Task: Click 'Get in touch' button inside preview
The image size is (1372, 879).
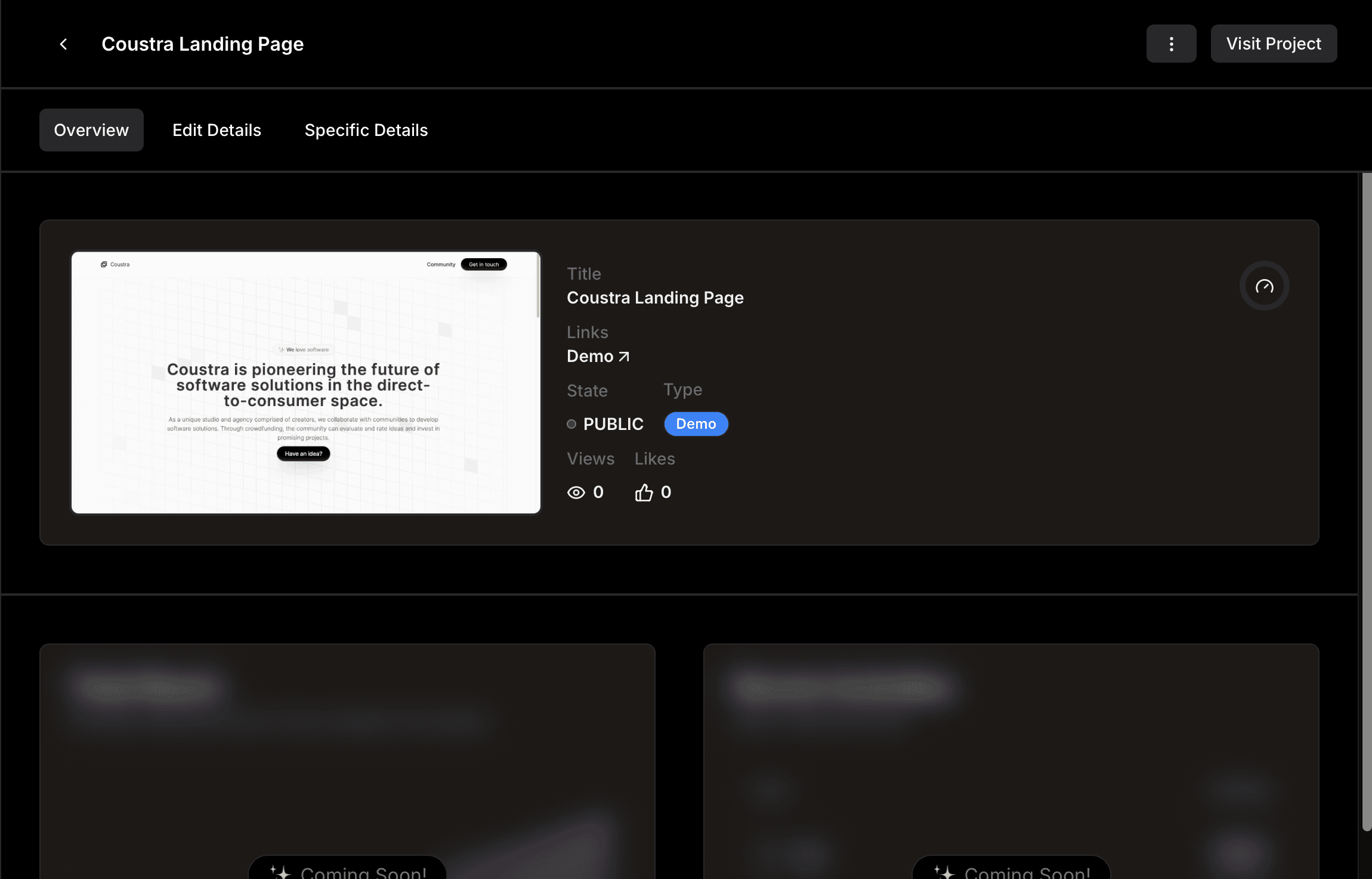Action: click(x=484, y=264)
